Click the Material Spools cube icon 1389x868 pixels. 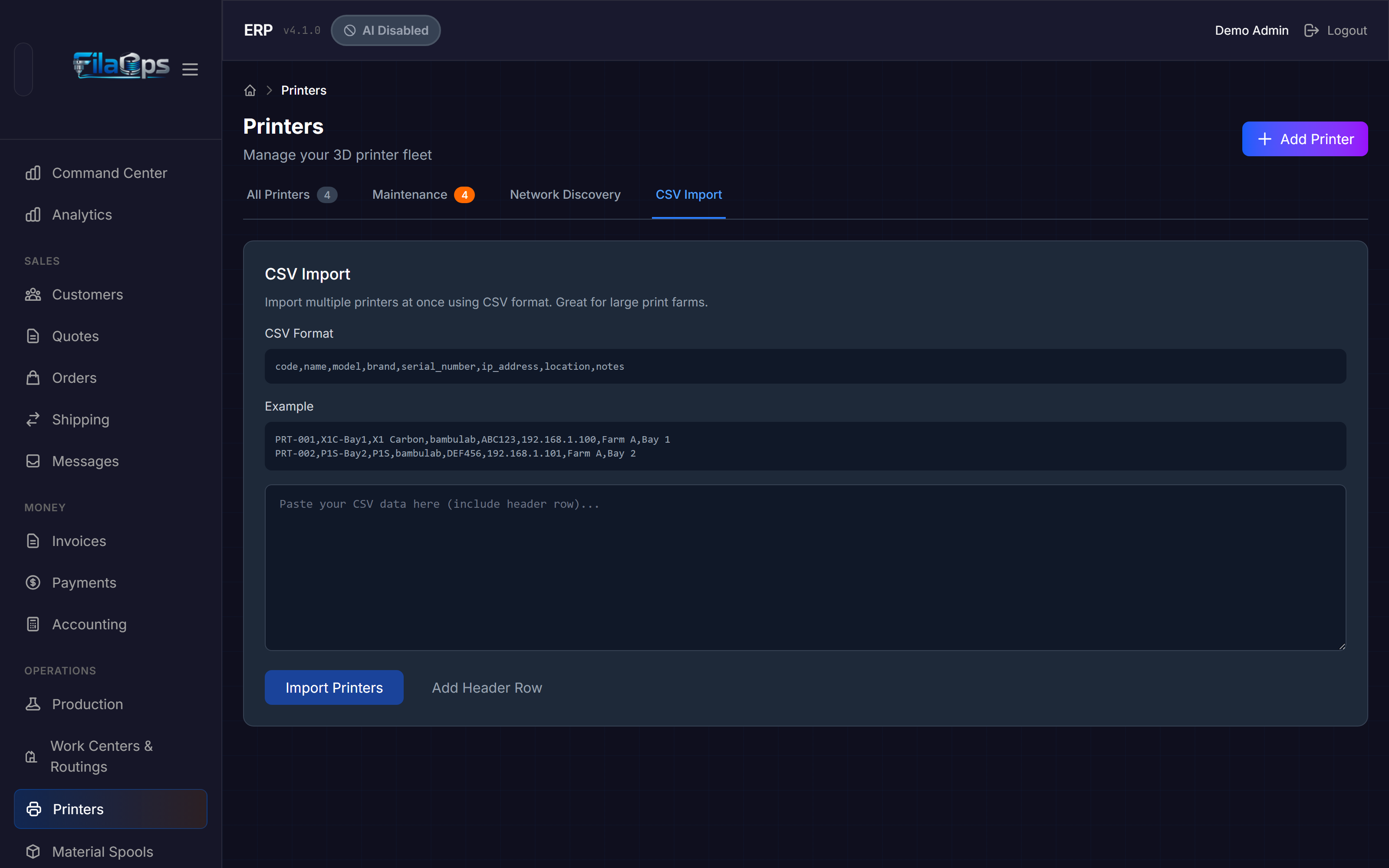click(33, 852)
